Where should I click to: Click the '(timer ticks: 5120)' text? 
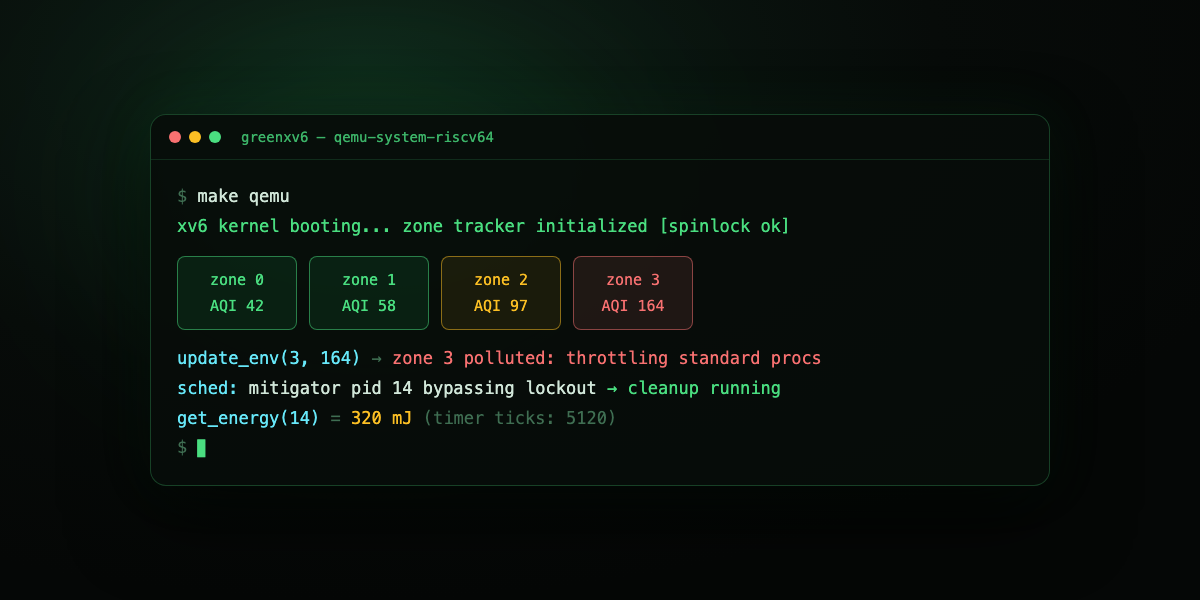tap(520, 418)
